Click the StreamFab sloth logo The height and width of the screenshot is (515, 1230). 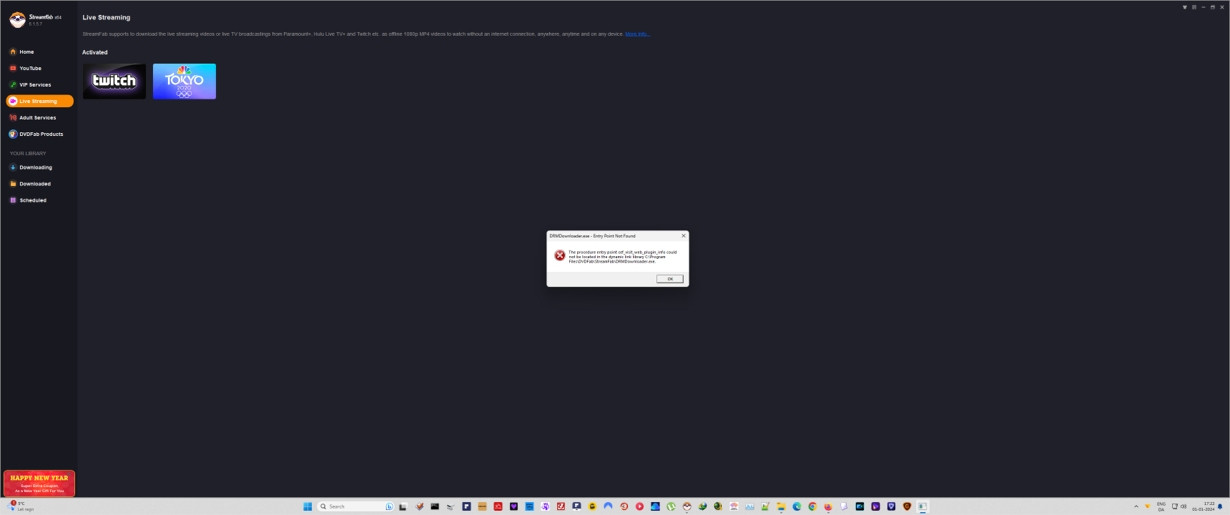pyautogui.click(x=17, y=19)
